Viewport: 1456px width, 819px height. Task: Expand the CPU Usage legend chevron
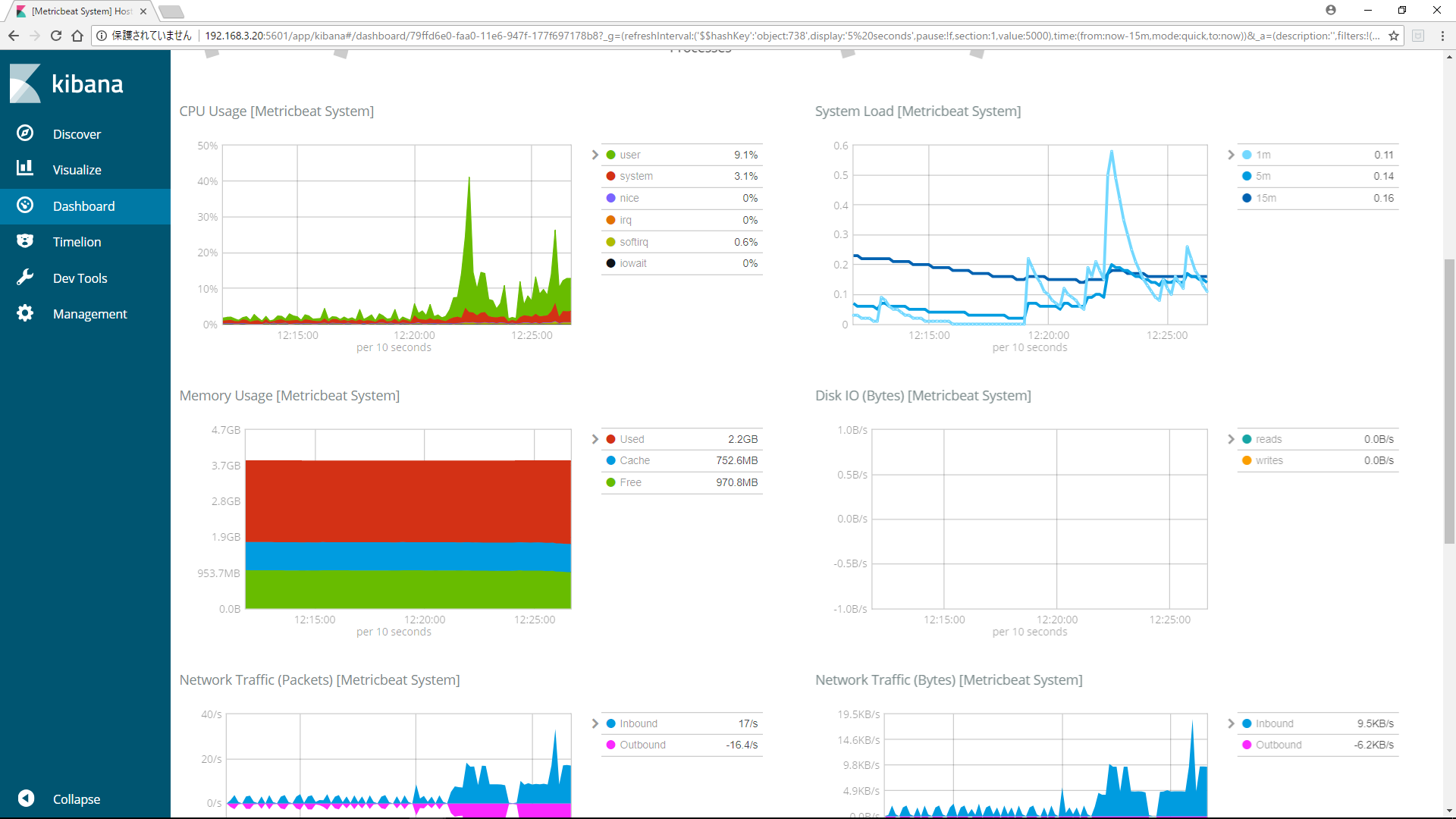pos(595,154)
